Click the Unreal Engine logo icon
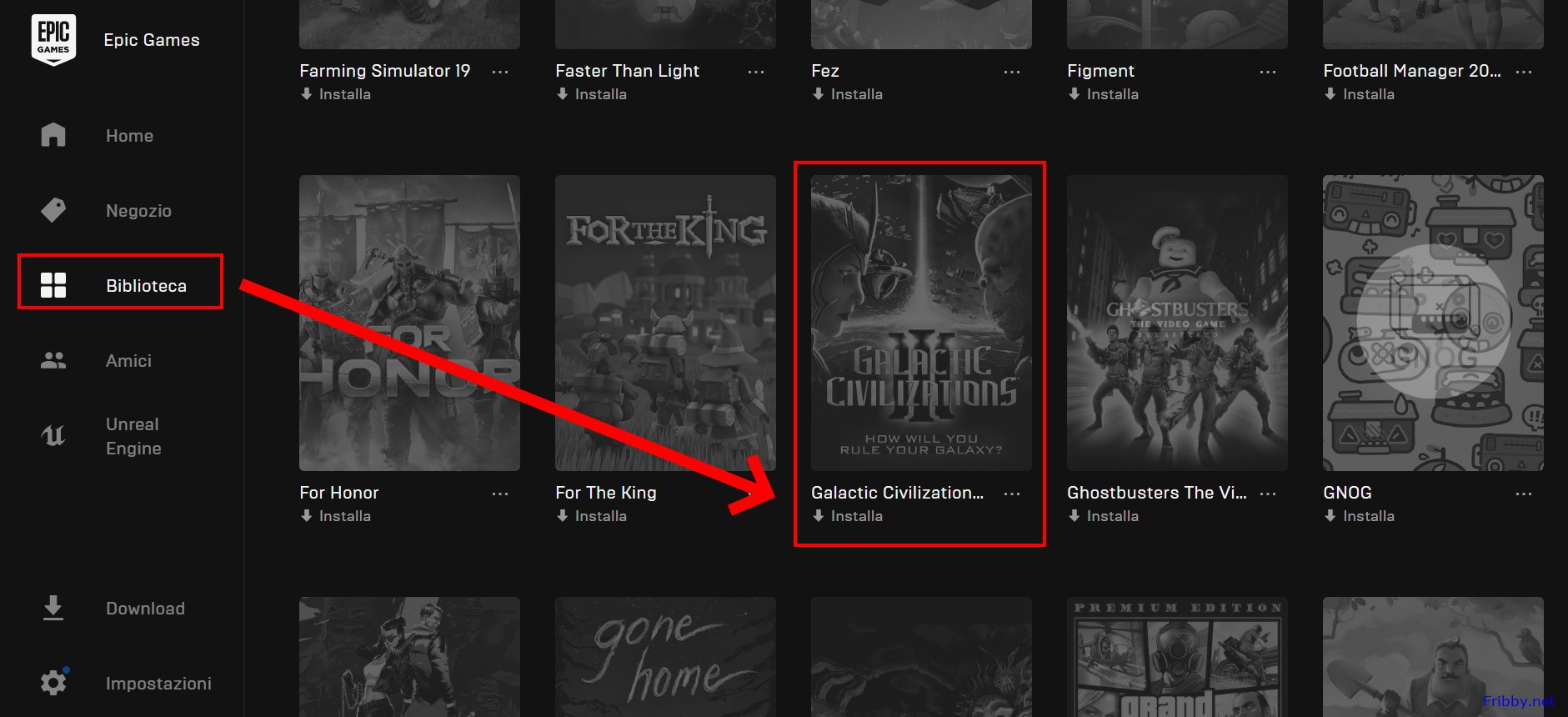Screen dimensions: 1568x717 (53, 435)
